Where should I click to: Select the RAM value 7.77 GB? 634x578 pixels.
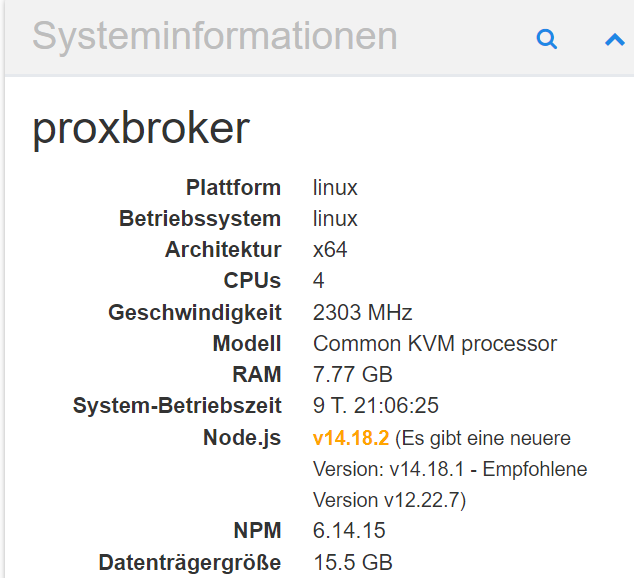click(x=352, y=374)
